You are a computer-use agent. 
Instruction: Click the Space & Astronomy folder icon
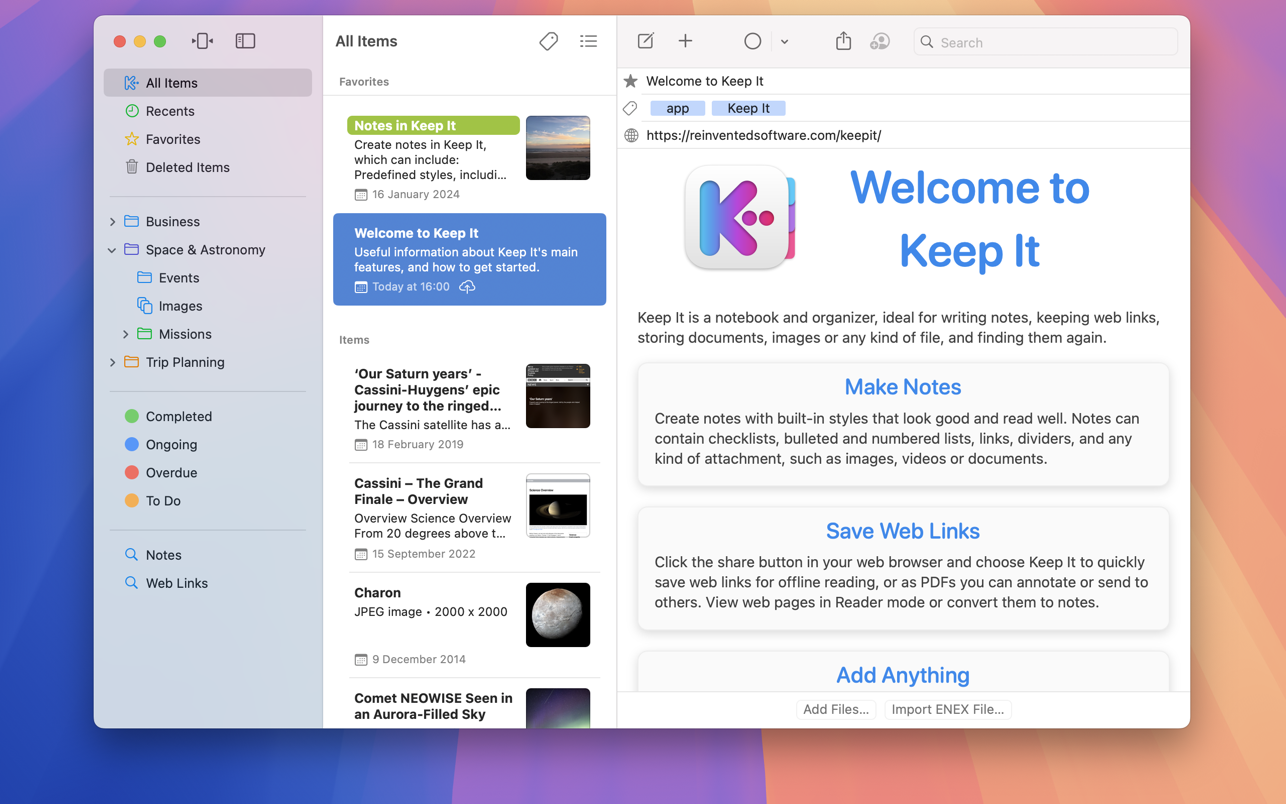131,249
